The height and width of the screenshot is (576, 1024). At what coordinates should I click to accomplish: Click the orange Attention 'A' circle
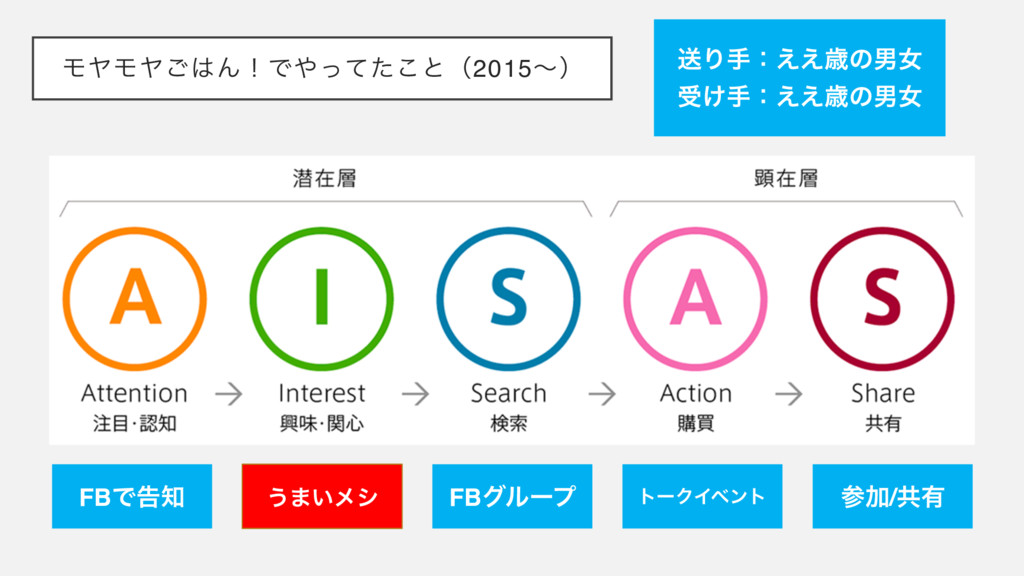point(135,298)
